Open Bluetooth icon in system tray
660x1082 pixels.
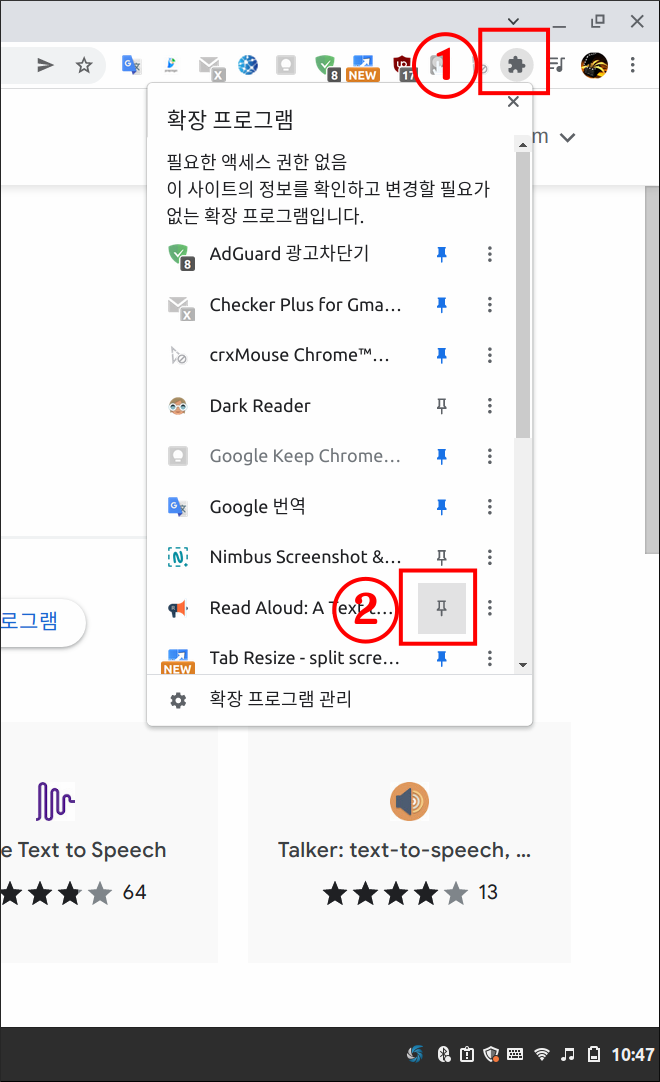[443, 1054]
